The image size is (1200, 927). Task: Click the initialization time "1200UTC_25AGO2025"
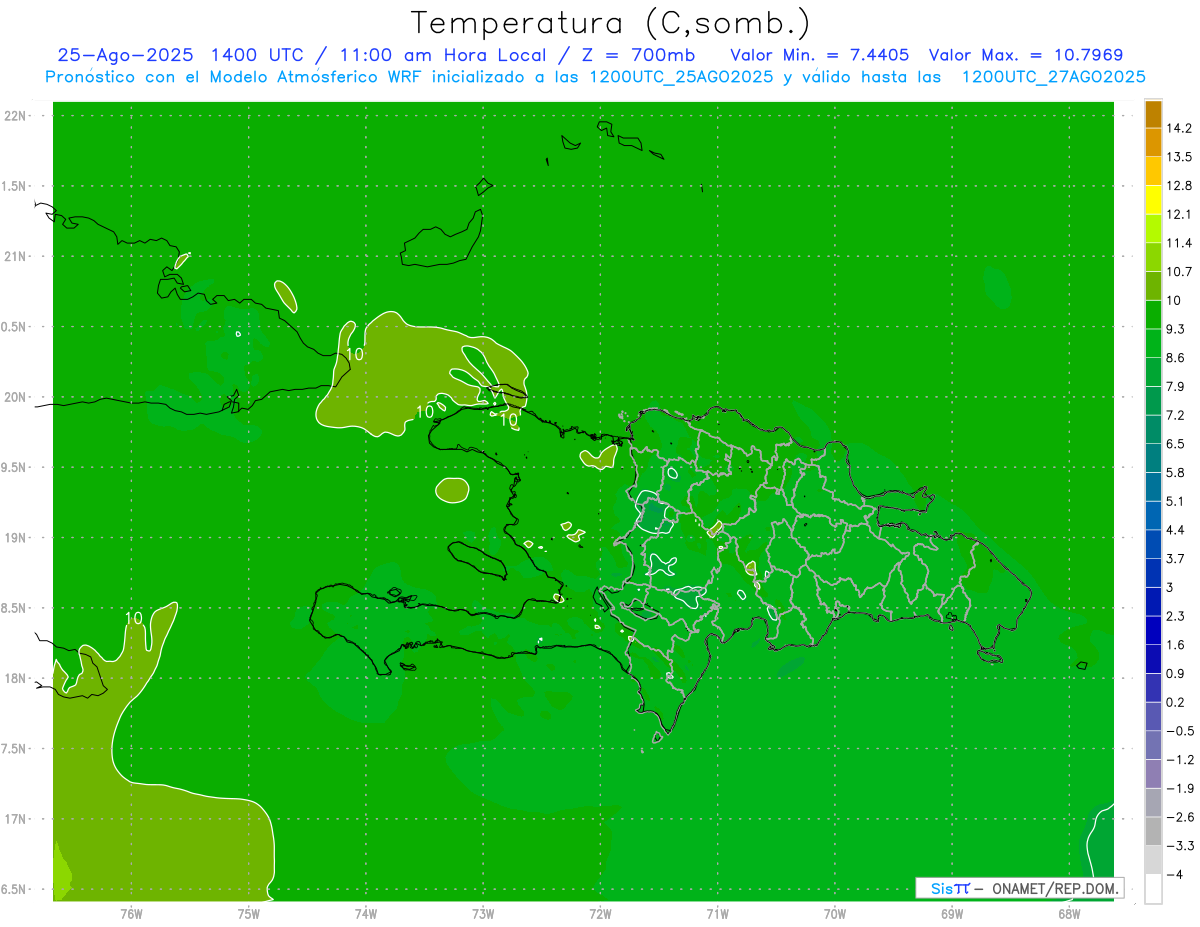click(x=681, y=77)
